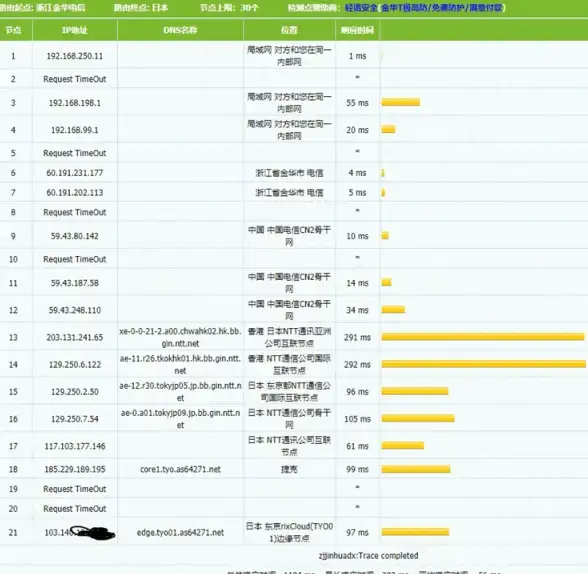
Task: Click DNS name ae-0.a01.tokyjp09.jp.bb.gin.ntt.net
Action: [x=180, y=419]
